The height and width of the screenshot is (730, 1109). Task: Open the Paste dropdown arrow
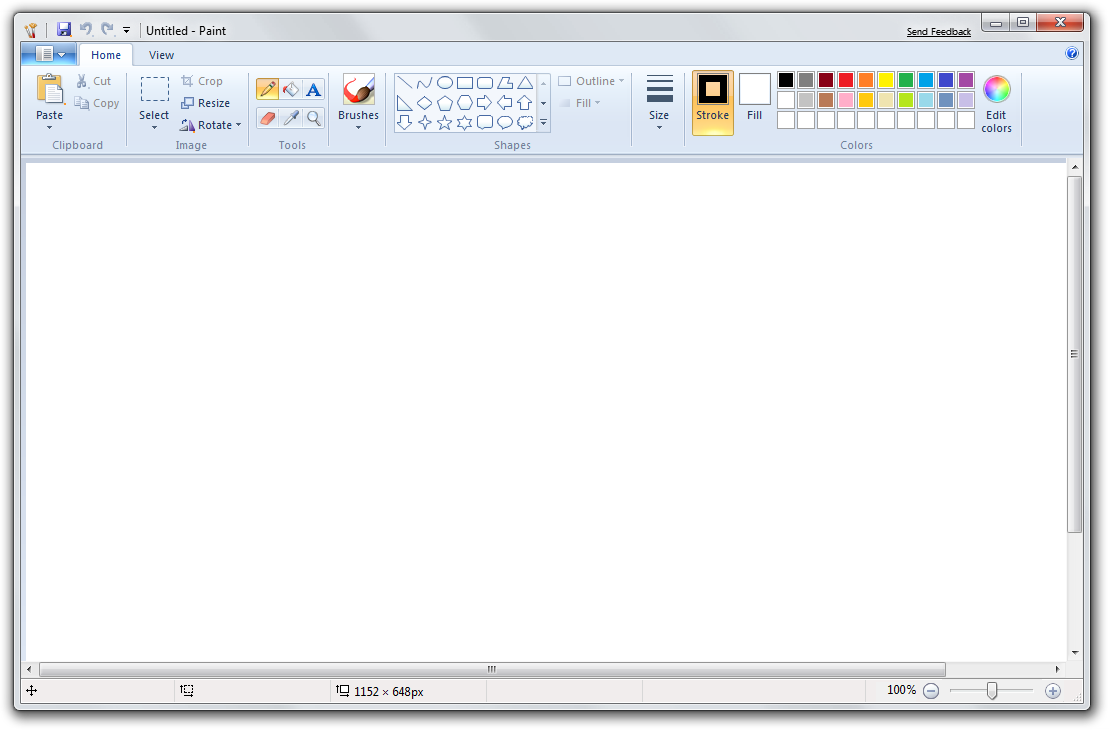pos(50,128)
